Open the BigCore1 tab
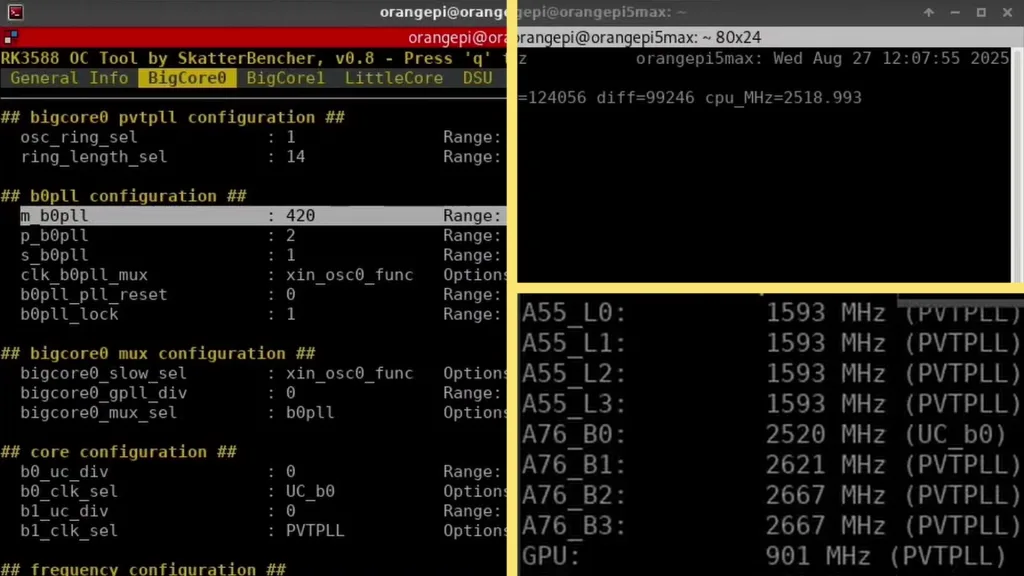Screen dimensions: 1024x576 coord(286,78)
